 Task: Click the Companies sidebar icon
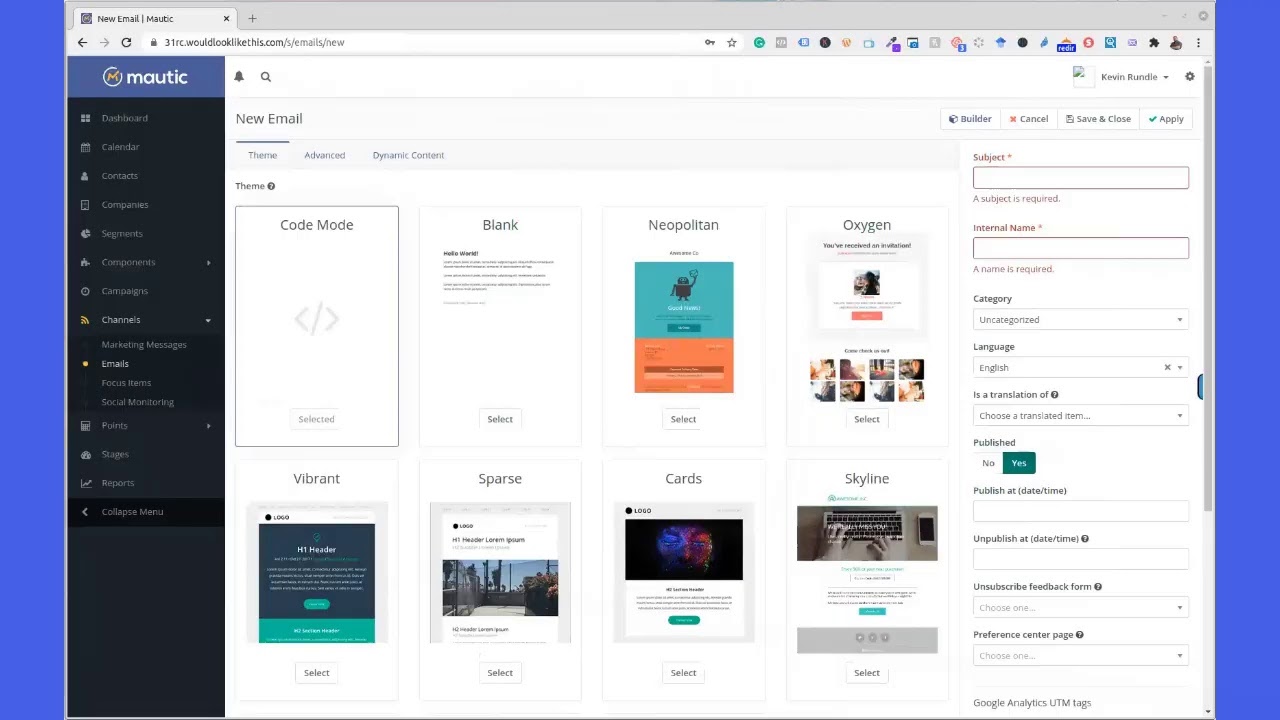[x=85, y=205]
